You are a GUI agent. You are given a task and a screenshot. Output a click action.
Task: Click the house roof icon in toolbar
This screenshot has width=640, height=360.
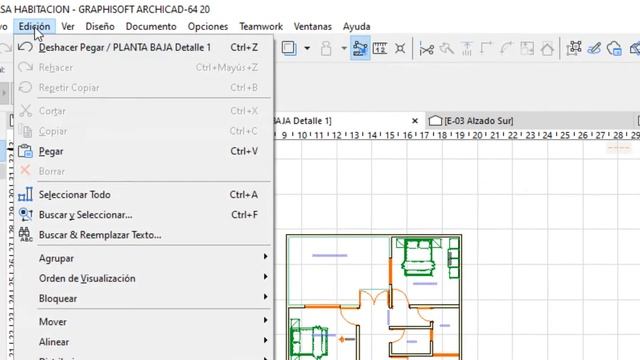tap(547, 49)
